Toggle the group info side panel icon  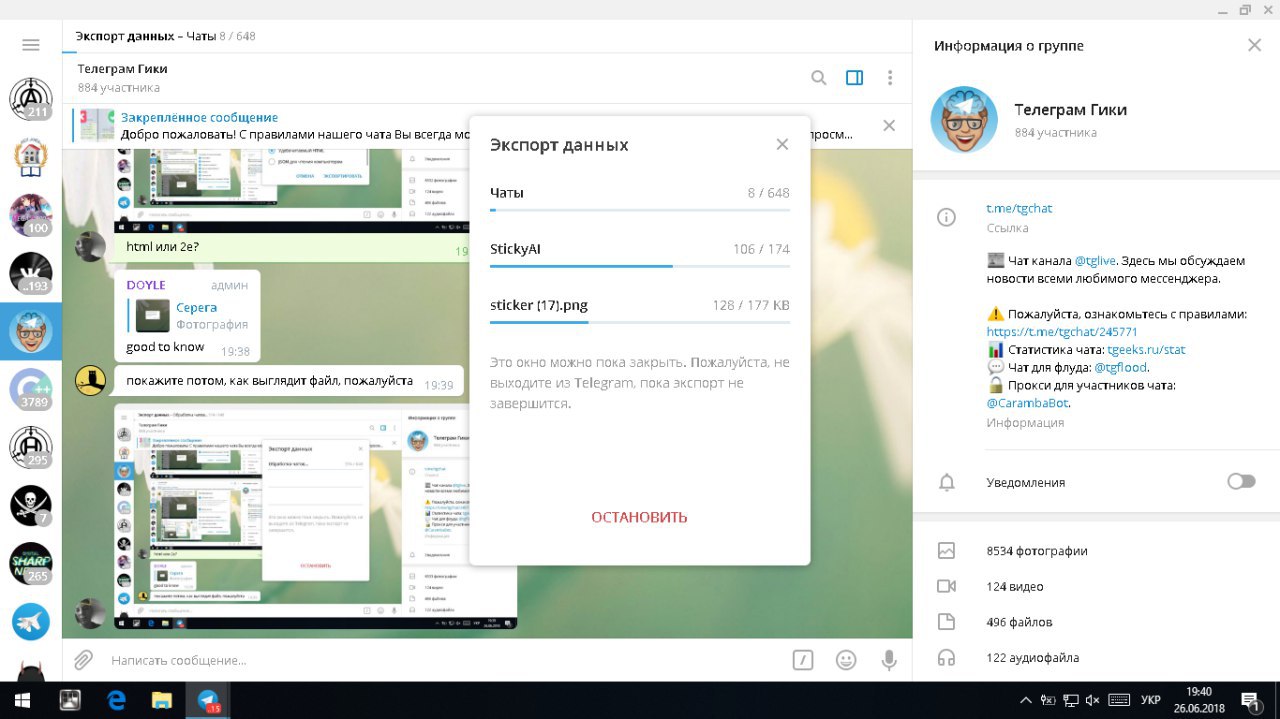pyautogui.click(x=854, y=78)
